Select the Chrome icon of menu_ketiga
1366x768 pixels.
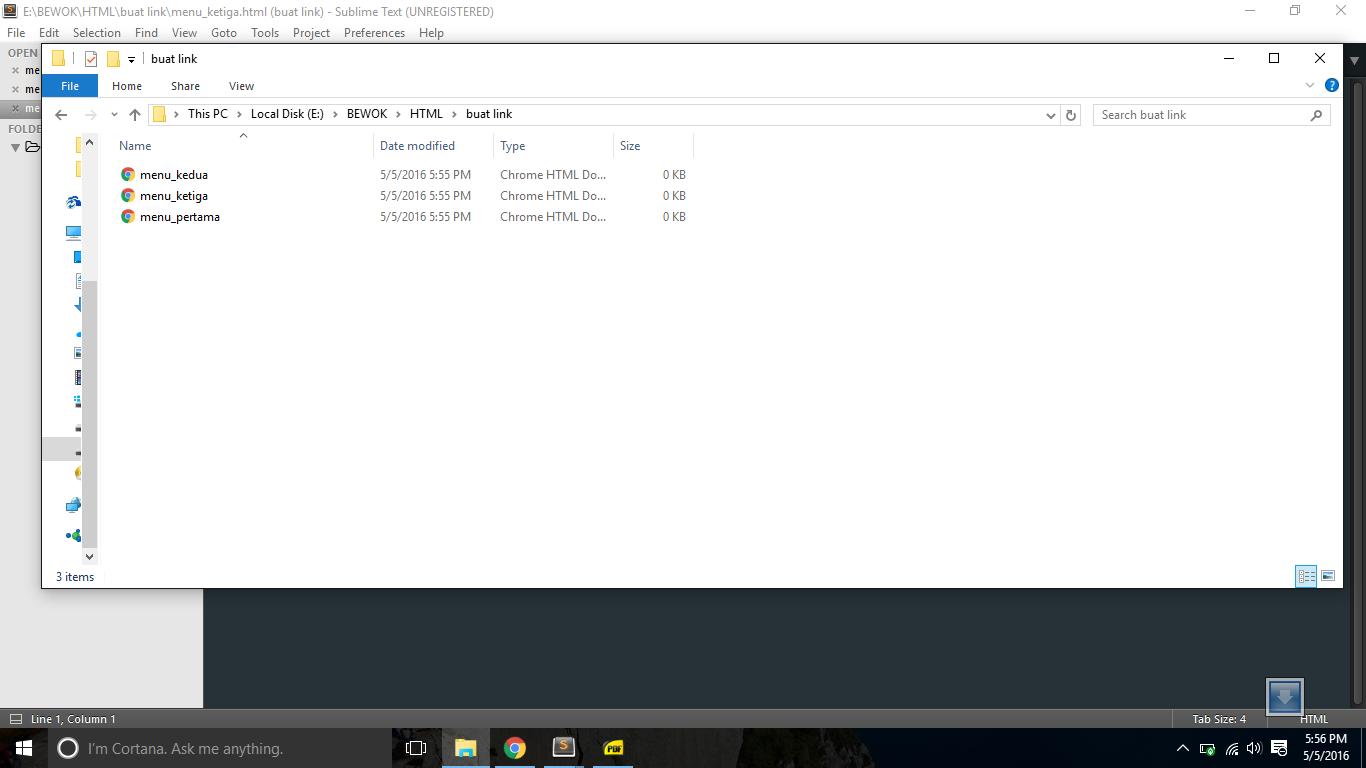[128, 196]
